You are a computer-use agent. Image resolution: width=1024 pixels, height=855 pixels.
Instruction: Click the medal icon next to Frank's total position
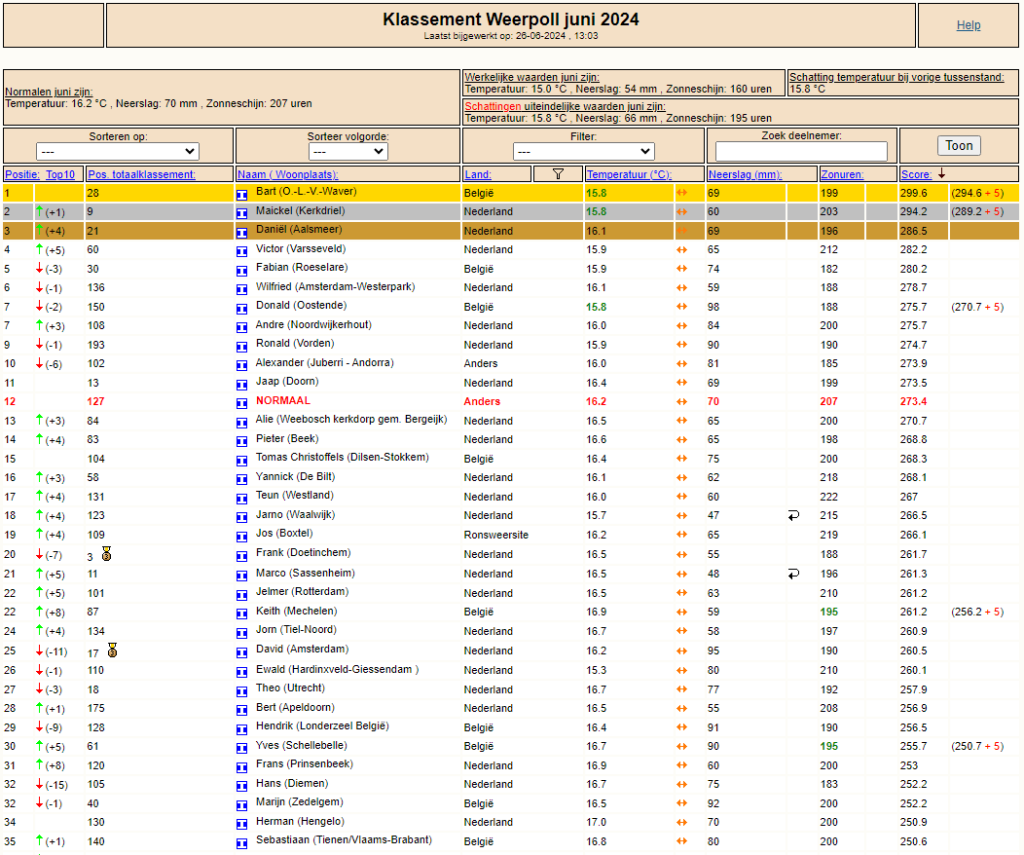106,555
